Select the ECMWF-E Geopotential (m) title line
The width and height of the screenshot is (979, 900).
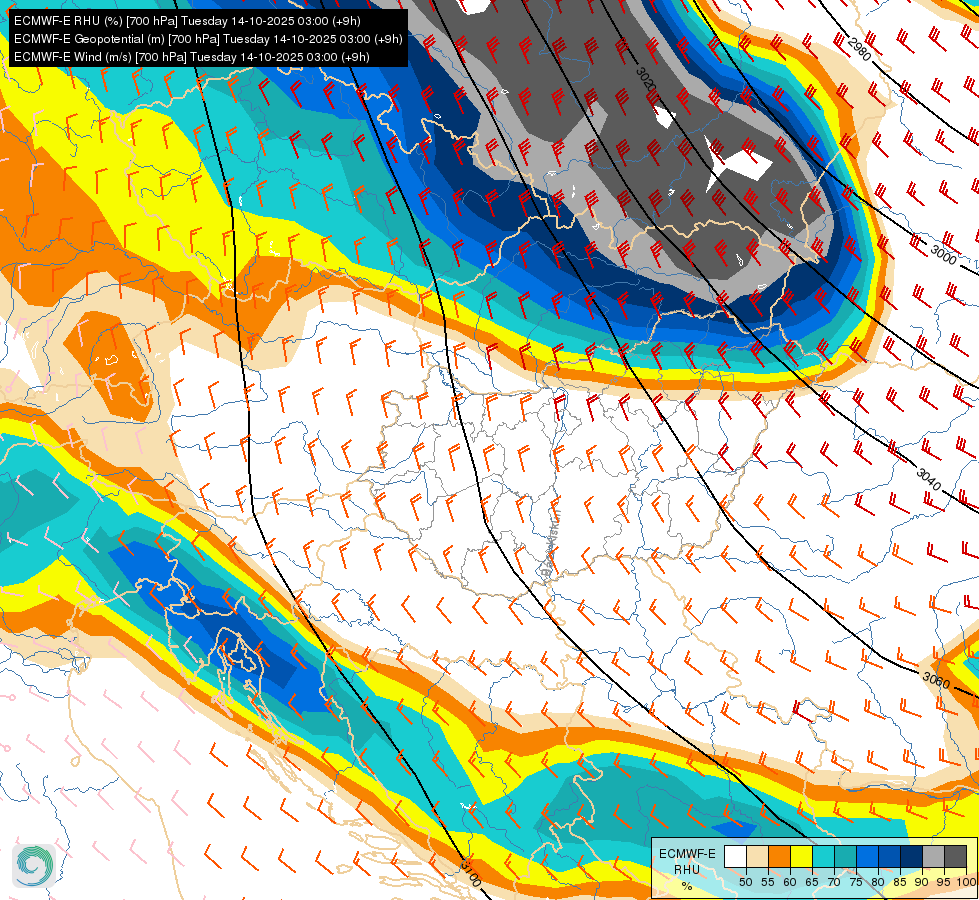208,39
